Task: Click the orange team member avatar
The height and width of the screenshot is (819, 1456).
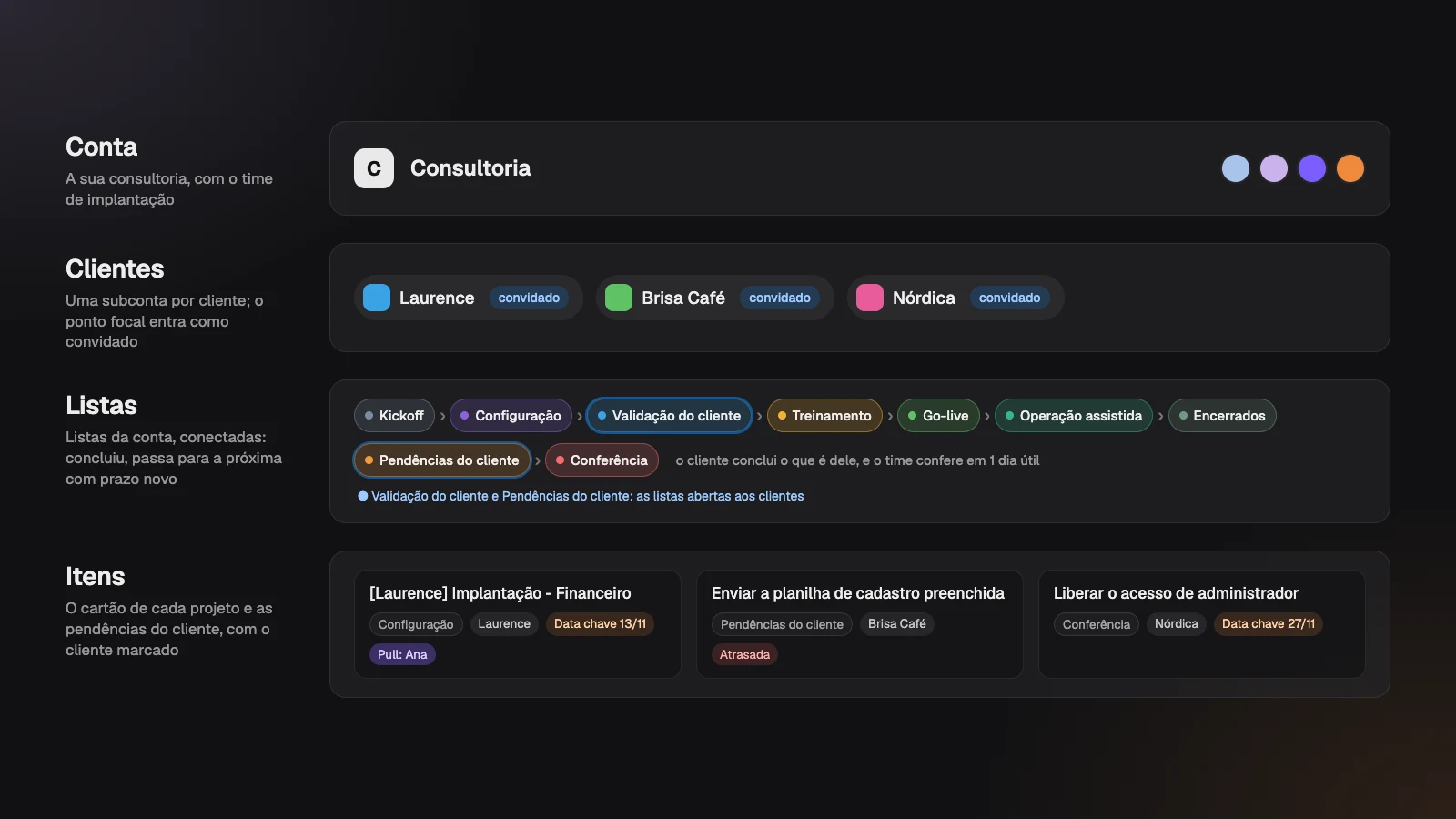Action: 1350,168
